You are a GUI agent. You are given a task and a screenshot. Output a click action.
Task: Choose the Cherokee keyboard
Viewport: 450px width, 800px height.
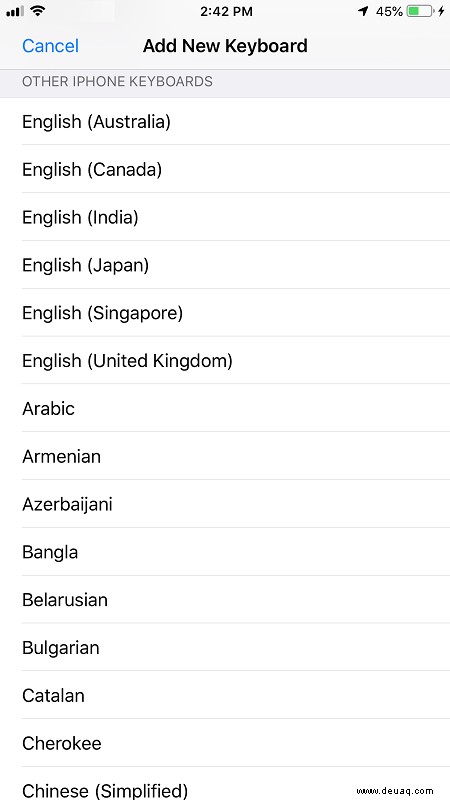click(225, 743)
